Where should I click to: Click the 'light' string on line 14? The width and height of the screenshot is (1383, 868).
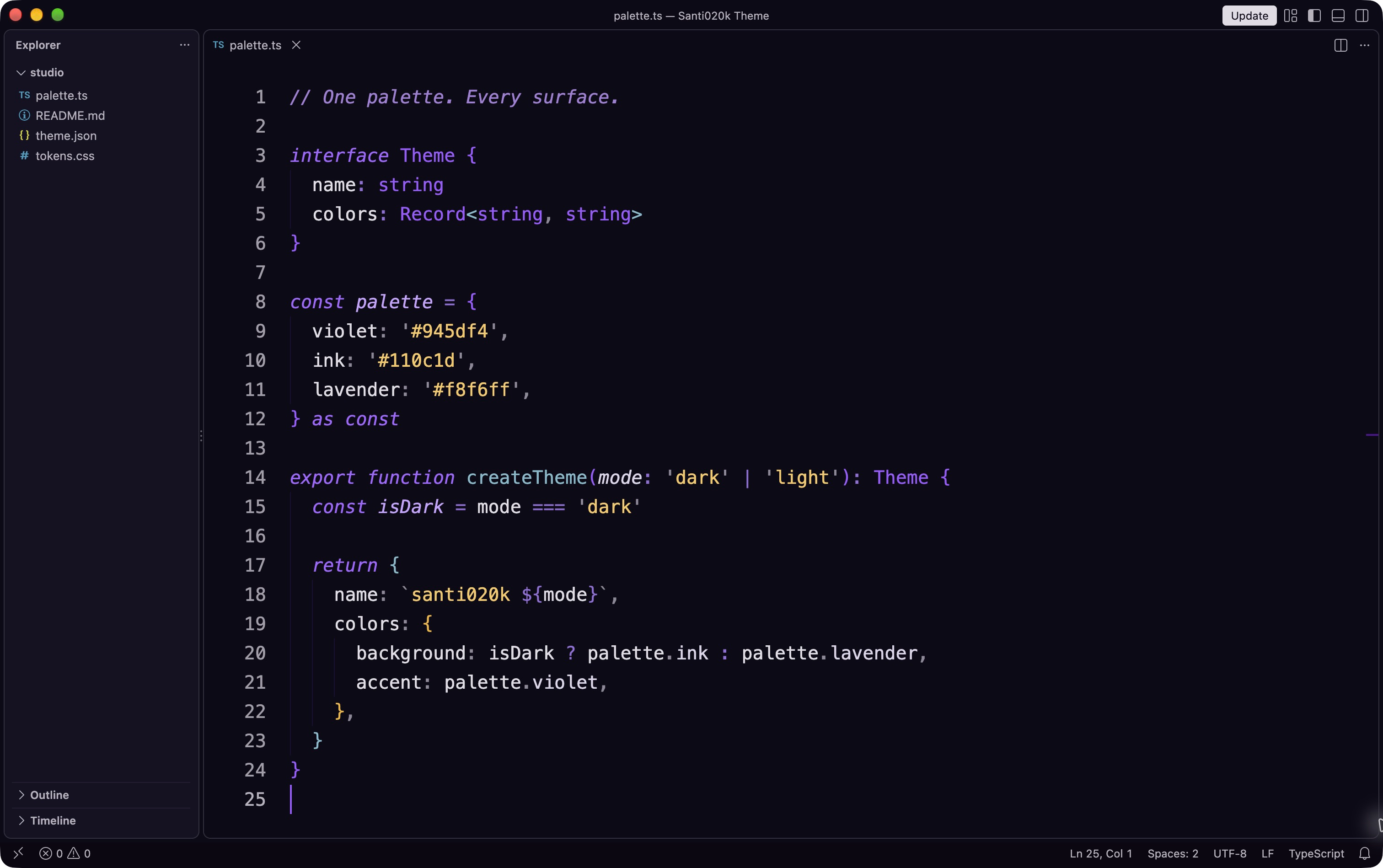(x=802, y=477)
